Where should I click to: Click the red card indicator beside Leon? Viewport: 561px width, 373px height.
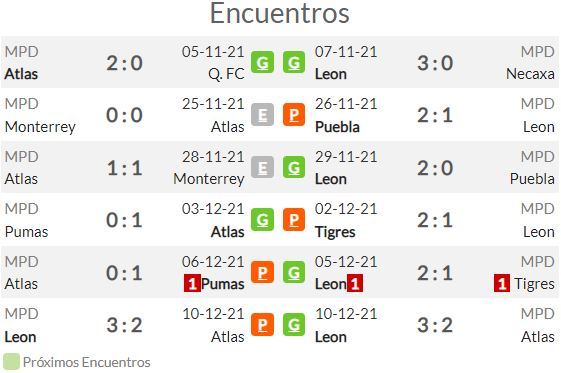355,284
